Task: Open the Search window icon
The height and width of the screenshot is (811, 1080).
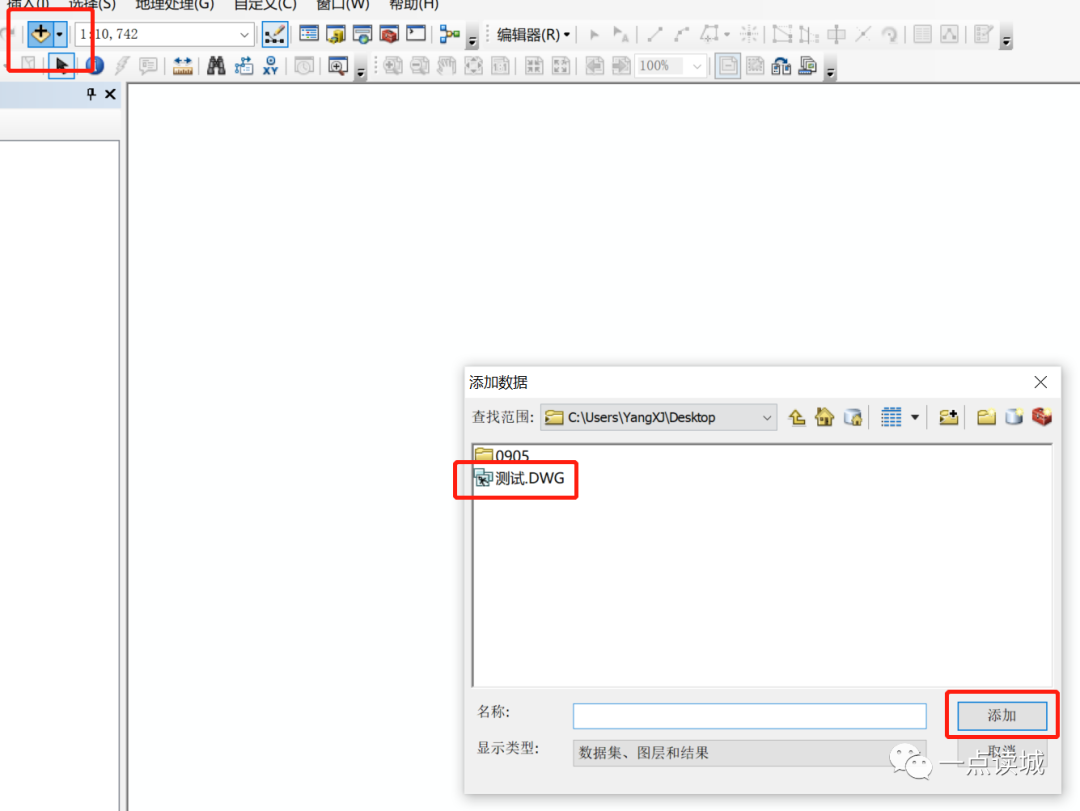Action: [362, 34]
